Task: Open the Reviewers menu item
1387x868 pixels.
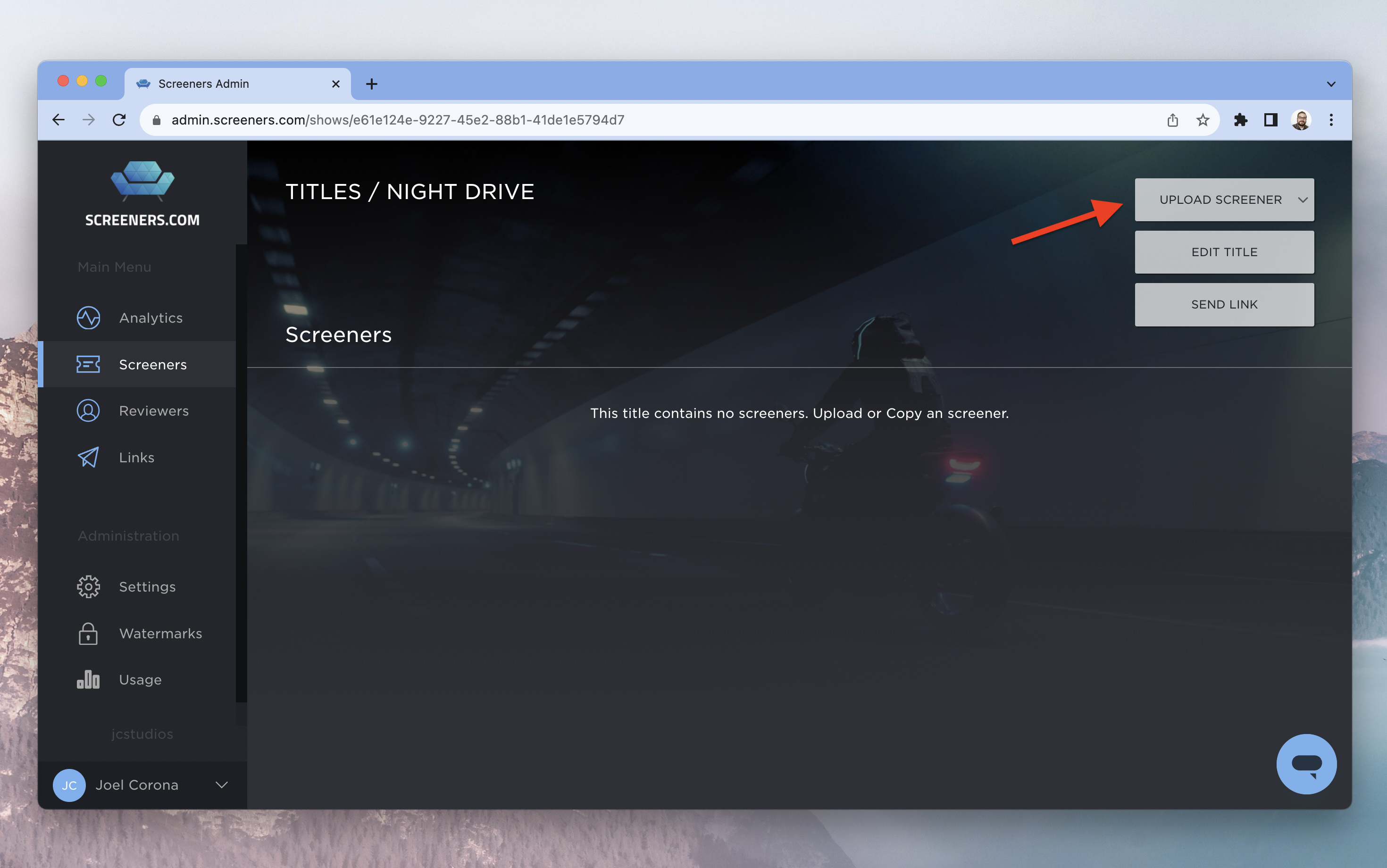Action: [x=138, y=410]
